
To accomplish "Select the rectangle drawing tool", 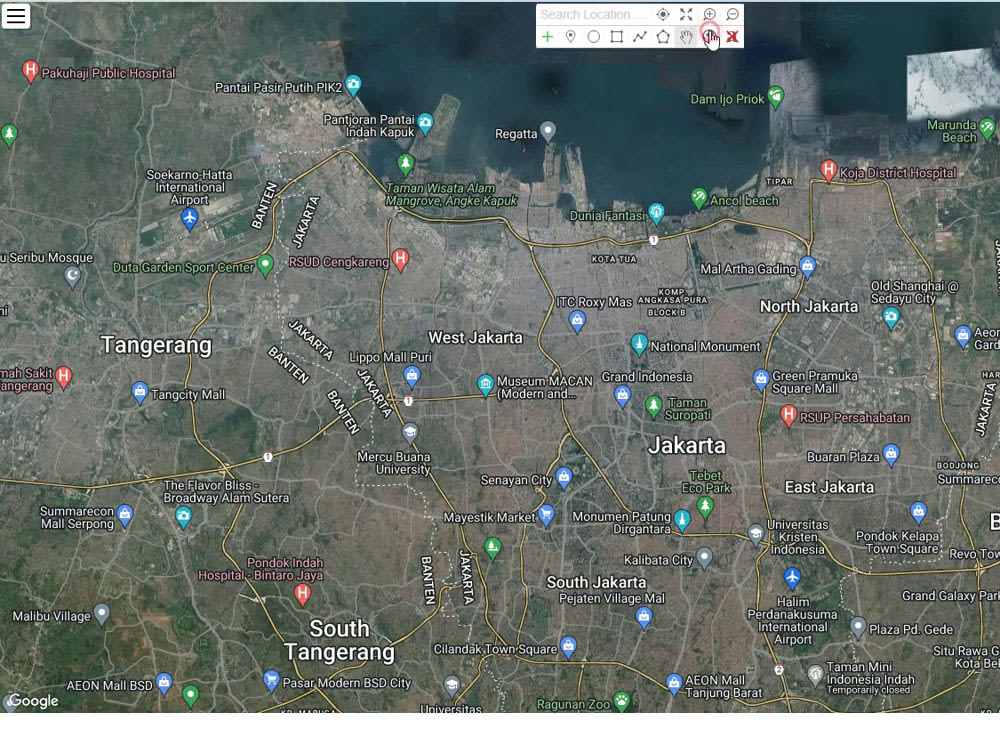I will tap(617, 37).
